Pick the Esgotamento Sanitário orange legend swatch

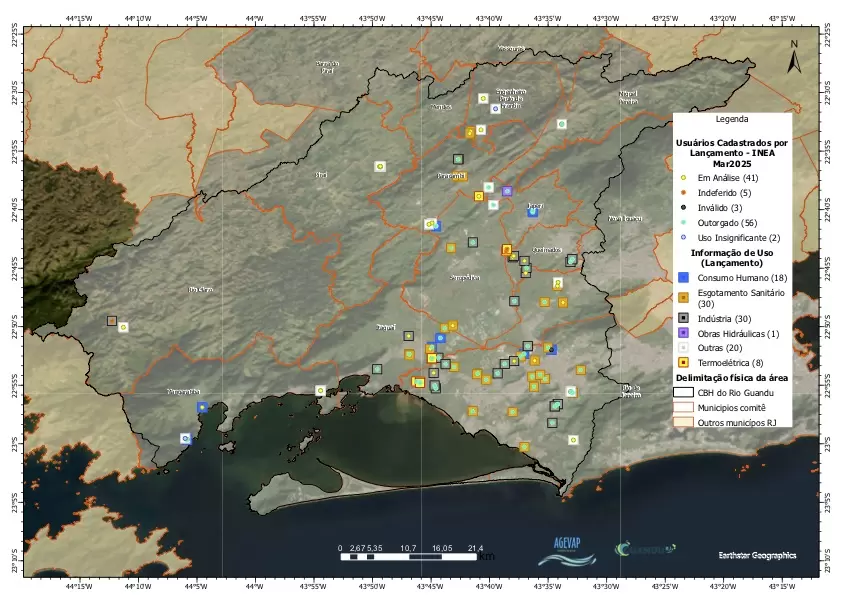[x=683, y=297]
